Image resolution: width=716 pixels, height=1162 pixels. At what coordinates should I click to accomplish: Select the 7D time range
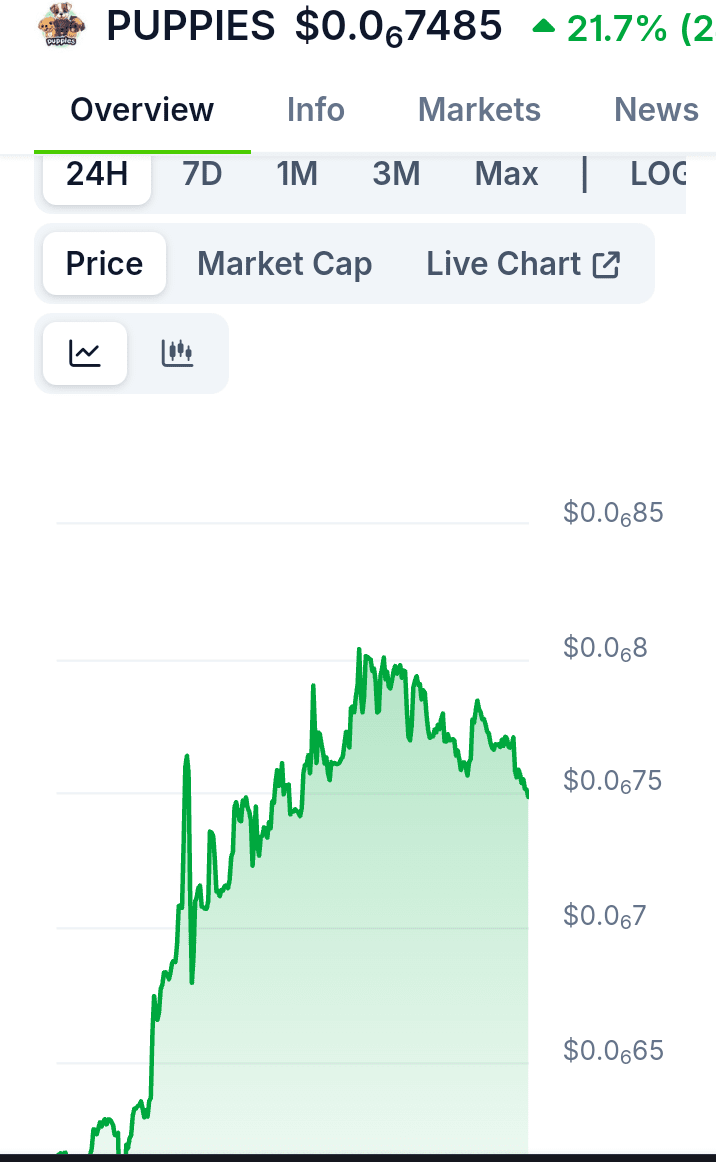point(202,175)
